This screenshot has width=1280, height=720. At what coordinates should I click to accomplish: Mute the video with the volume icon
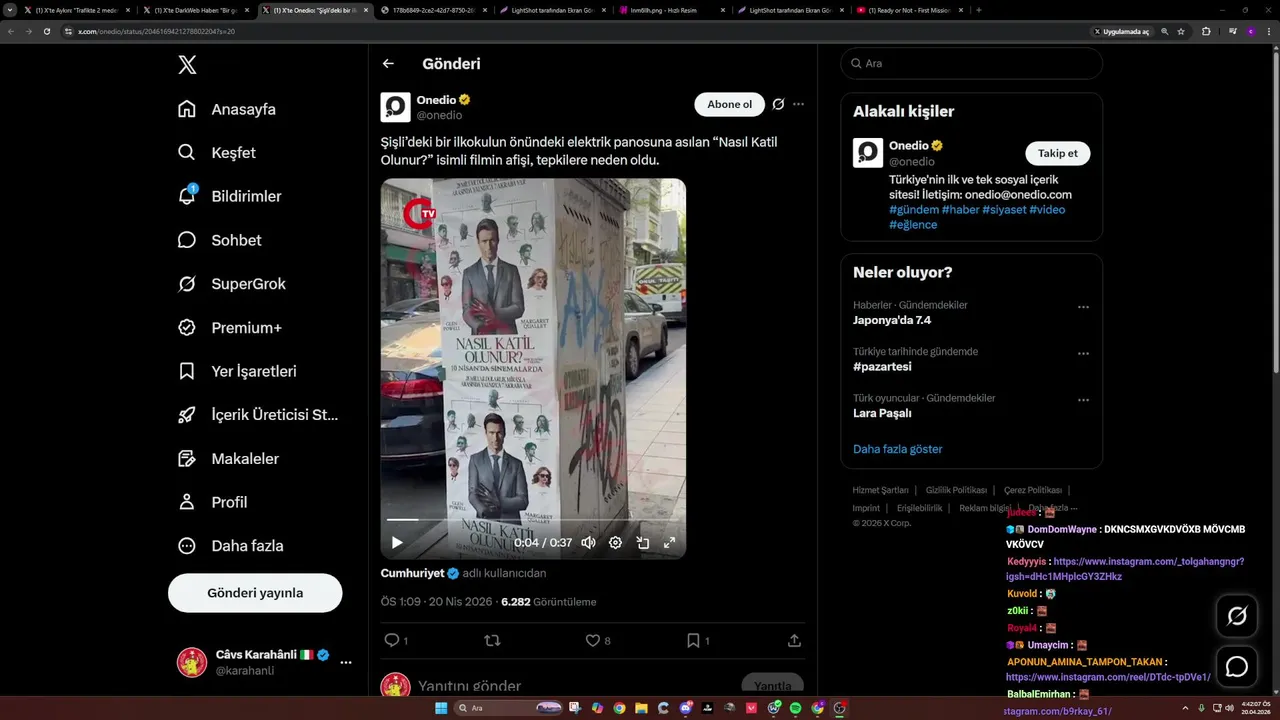589,542
